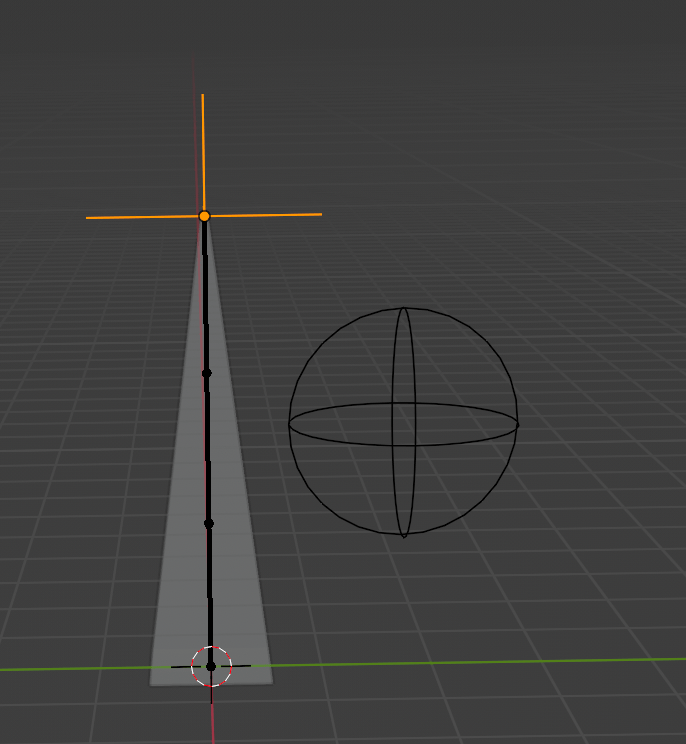This screenshot has height=744, width=686.
Task: Select the wireframe sphere empty object
Action: [x=404, y=422]
